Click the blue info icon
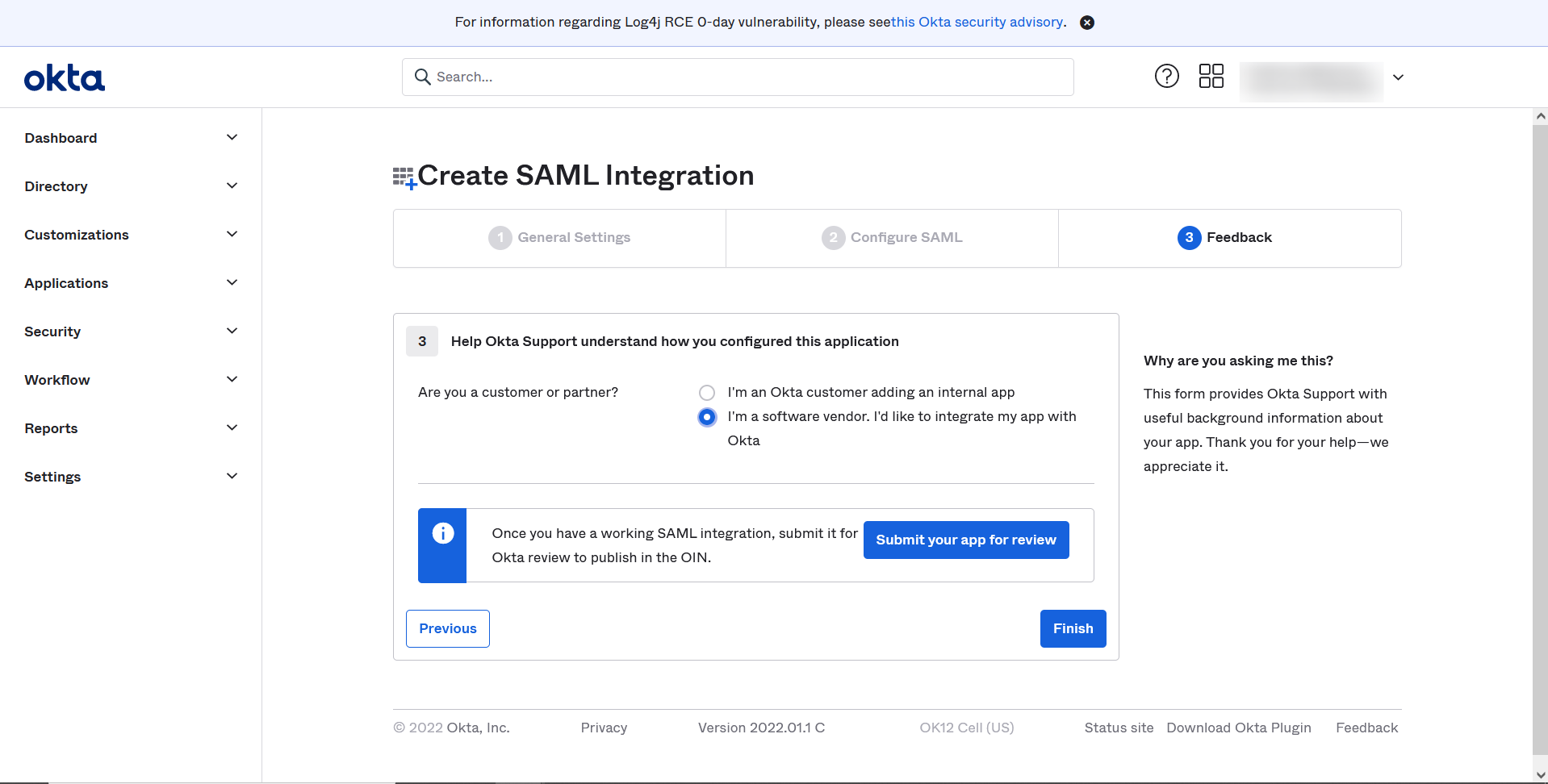1548x784 pixels. (443, 533)
